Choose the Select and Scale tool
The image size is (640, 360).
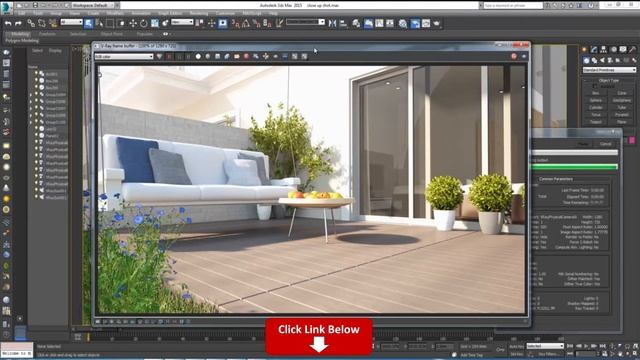pos(155,23)
